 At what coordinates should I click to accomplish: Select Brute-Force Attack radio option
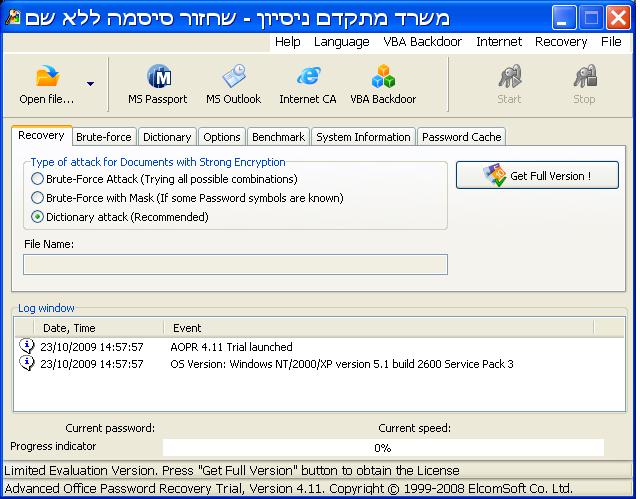(x=38, y=179)
